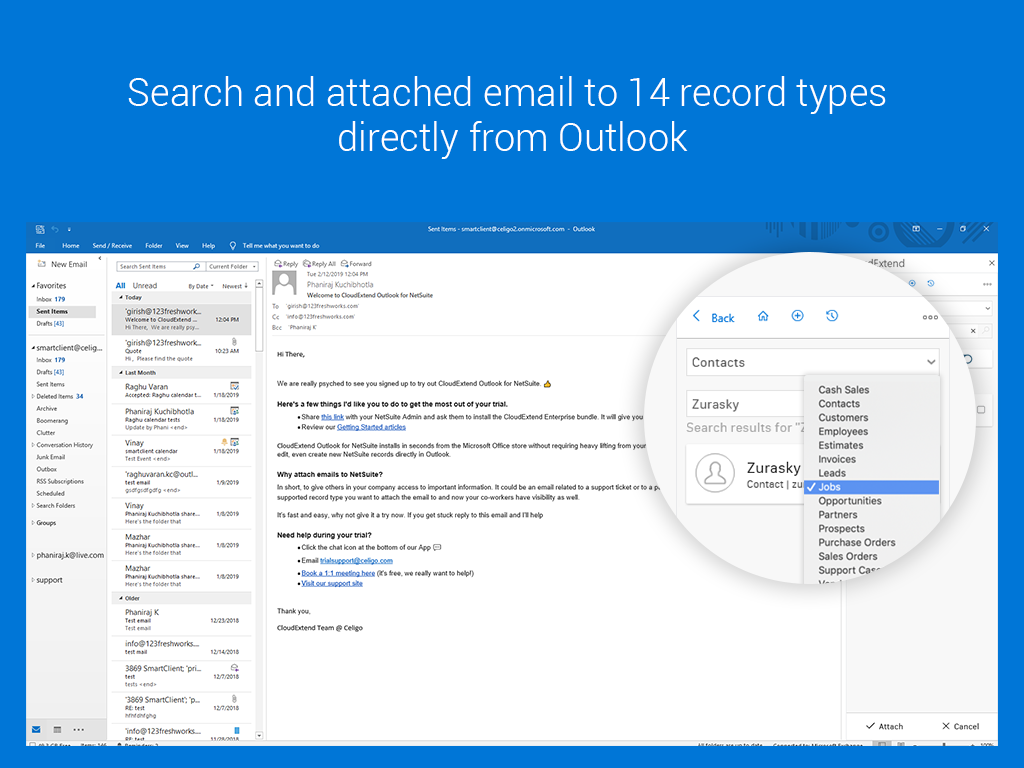The width and height of the screenshot is (1024, 768).
Task: Show All messages filter
Action: coord(120,285)
